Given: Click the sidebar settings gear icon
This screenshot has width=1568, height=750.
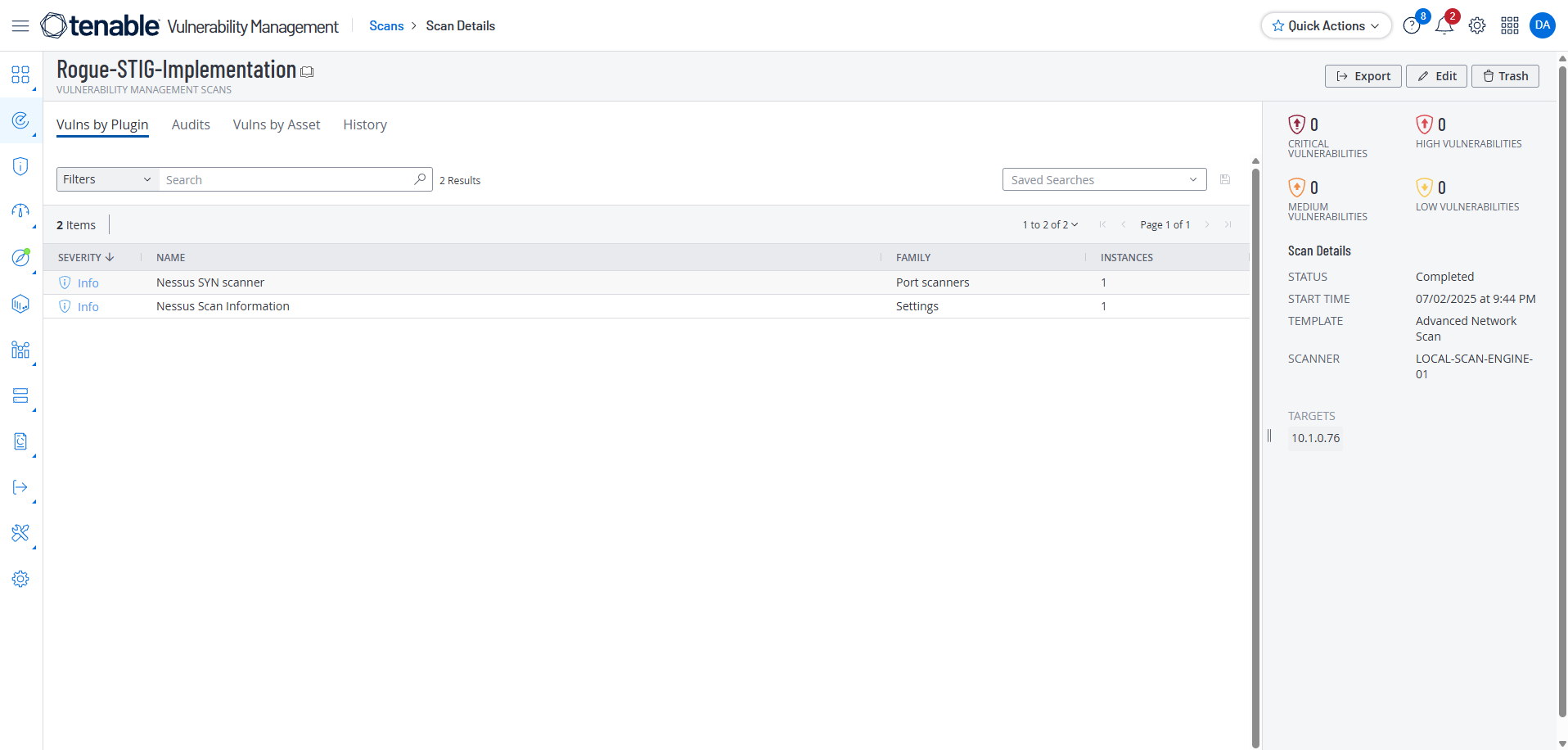Looking at the screenshot, I should tap(20, 579).
